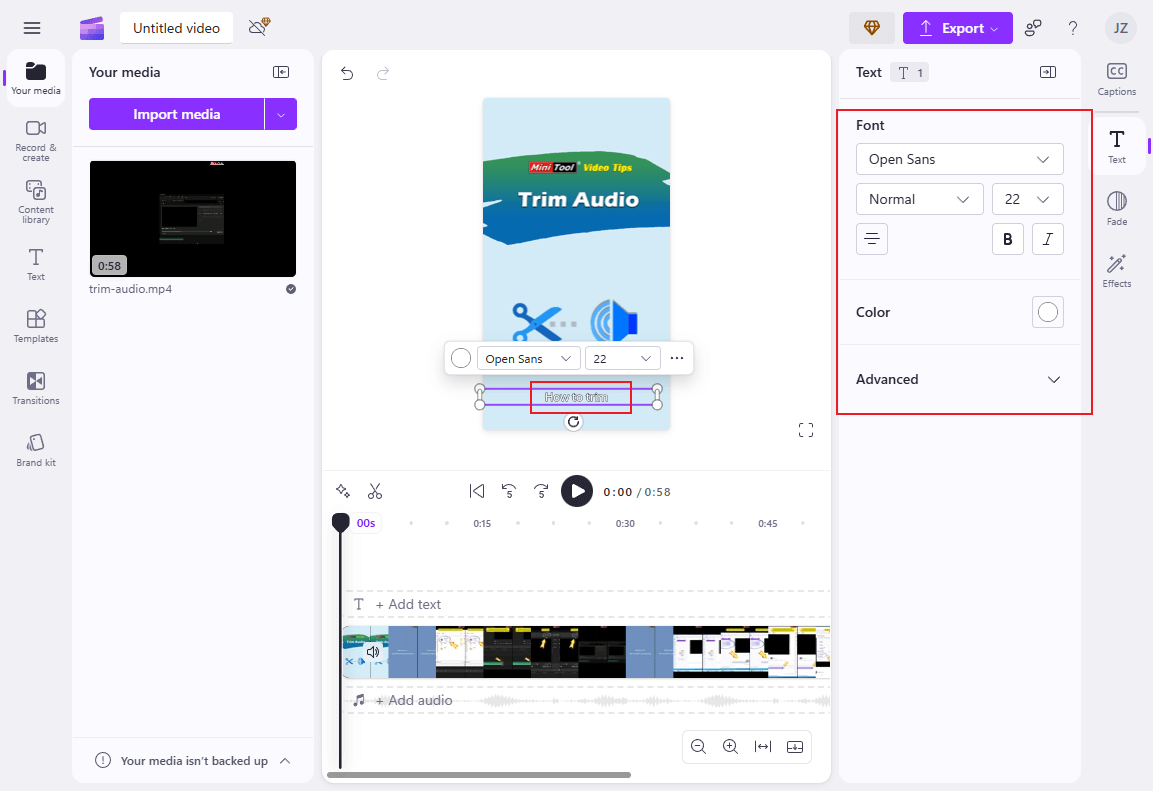Select the trim-audio.mp4 media thumbnail
The height and width of the screenshot is (791, 1153).
(193, 219)
